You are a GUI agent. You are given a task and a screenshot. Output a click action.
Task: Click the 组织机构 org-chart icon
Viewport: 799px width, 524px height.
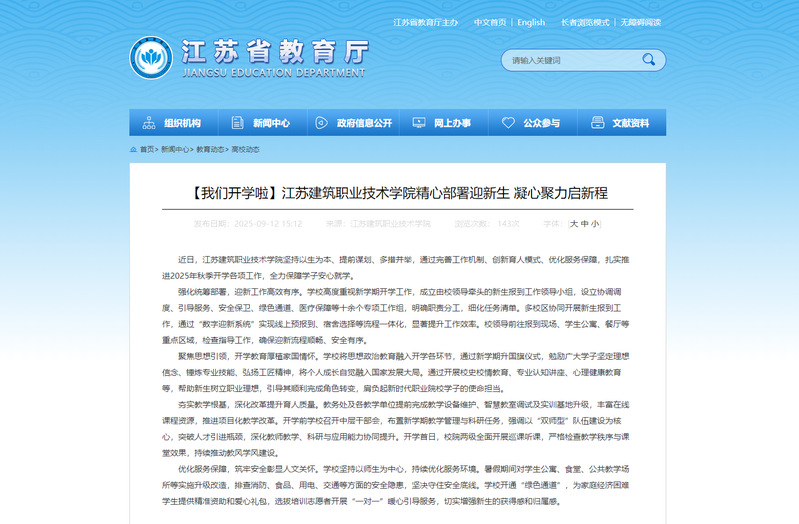148,123
